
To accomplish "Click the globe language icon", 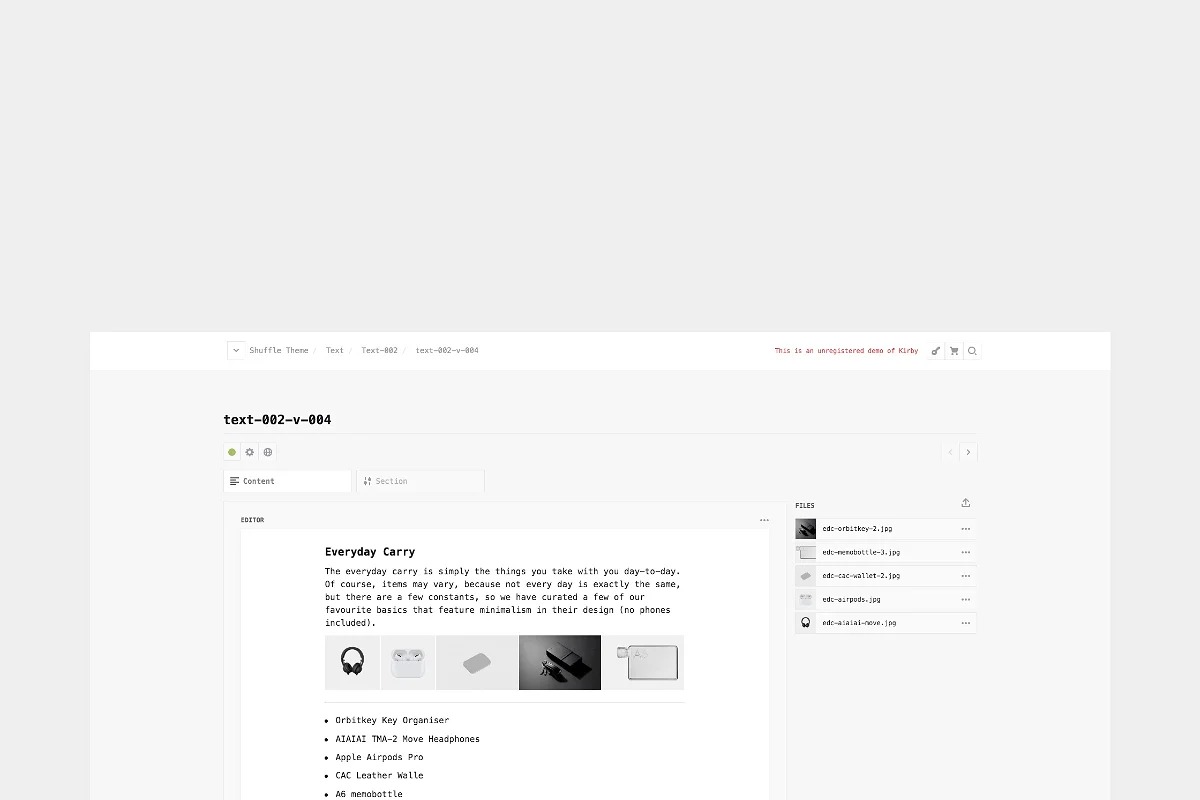I will tap(268, 452).
